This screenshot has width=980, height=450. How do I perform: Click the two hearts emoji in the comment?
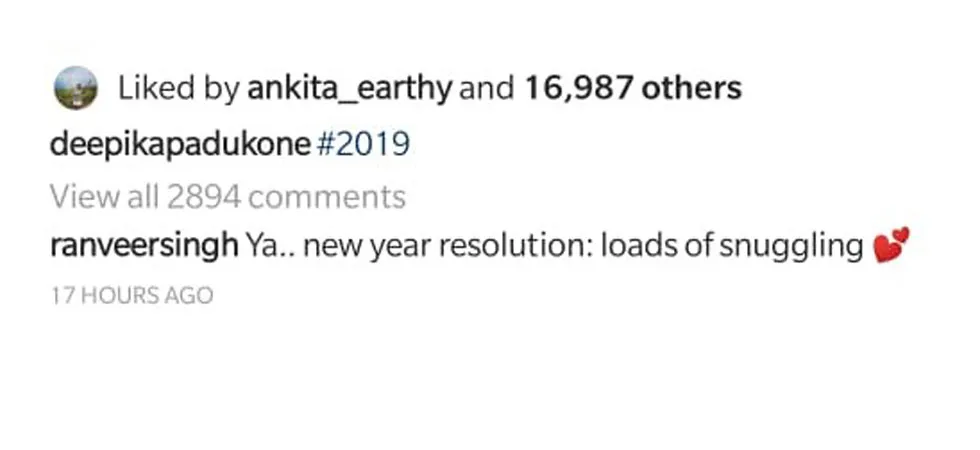tap(891, 244)
